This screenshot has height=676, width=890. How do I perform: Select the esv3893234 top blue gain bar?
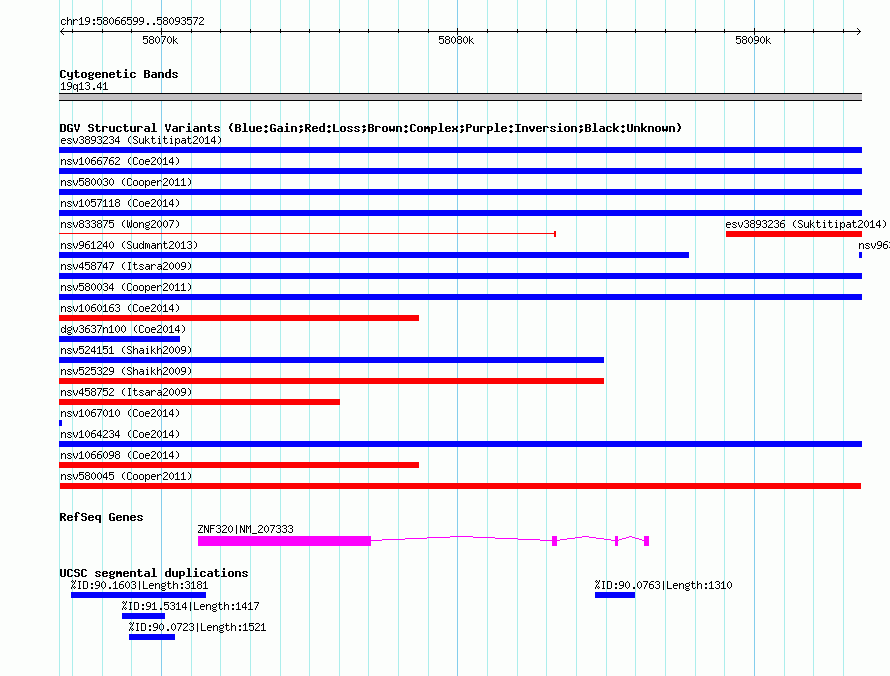pyautogui.click(x=460, y=150)
